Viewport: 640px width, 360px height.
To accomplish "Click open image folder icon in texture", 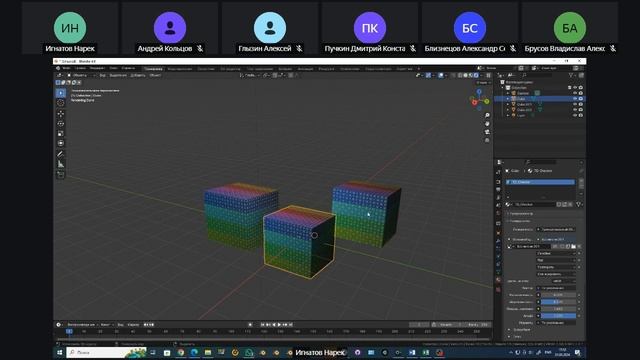I will coord(573,247).
